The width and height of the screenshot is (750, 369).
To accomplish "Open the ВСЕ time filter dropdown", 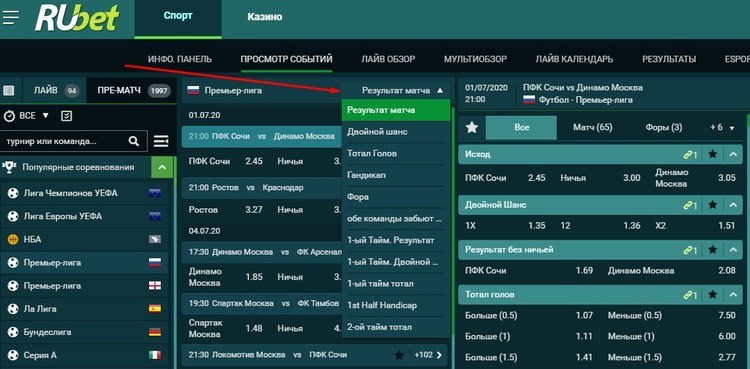I will (x=33, y=115).
